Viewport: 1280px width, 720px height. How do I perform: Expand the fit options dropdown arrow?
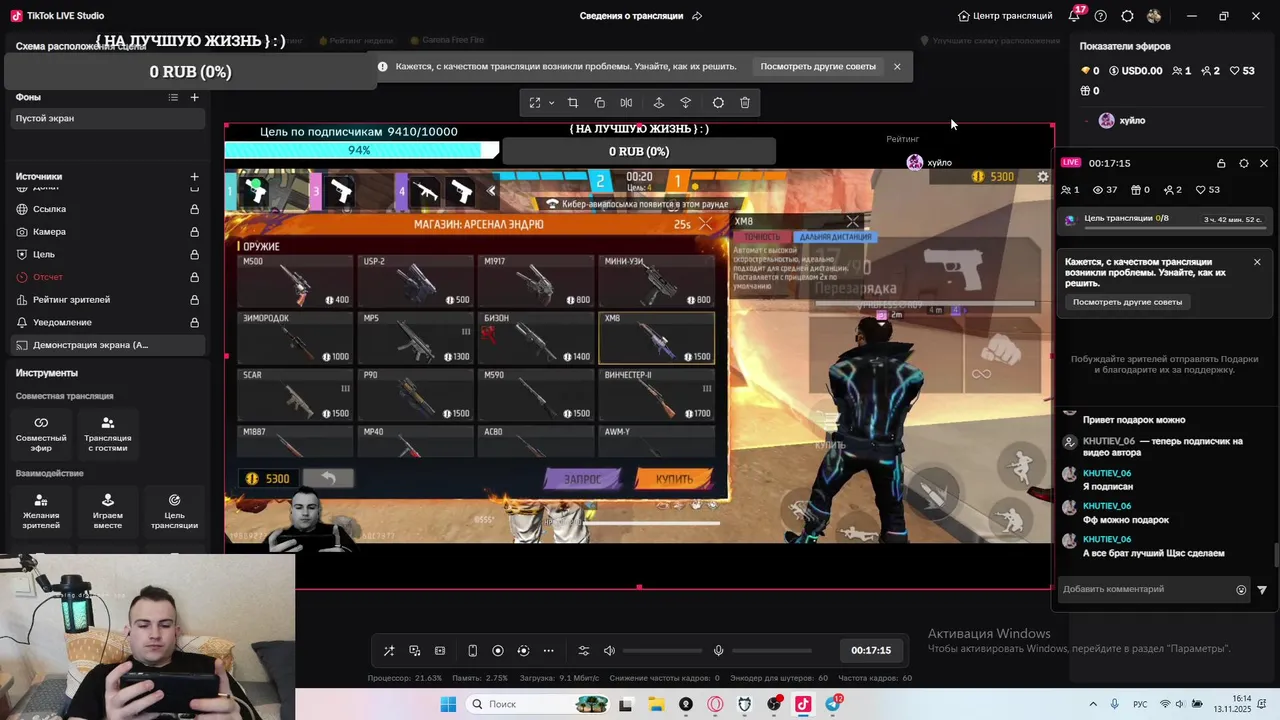tap(551, 103)
